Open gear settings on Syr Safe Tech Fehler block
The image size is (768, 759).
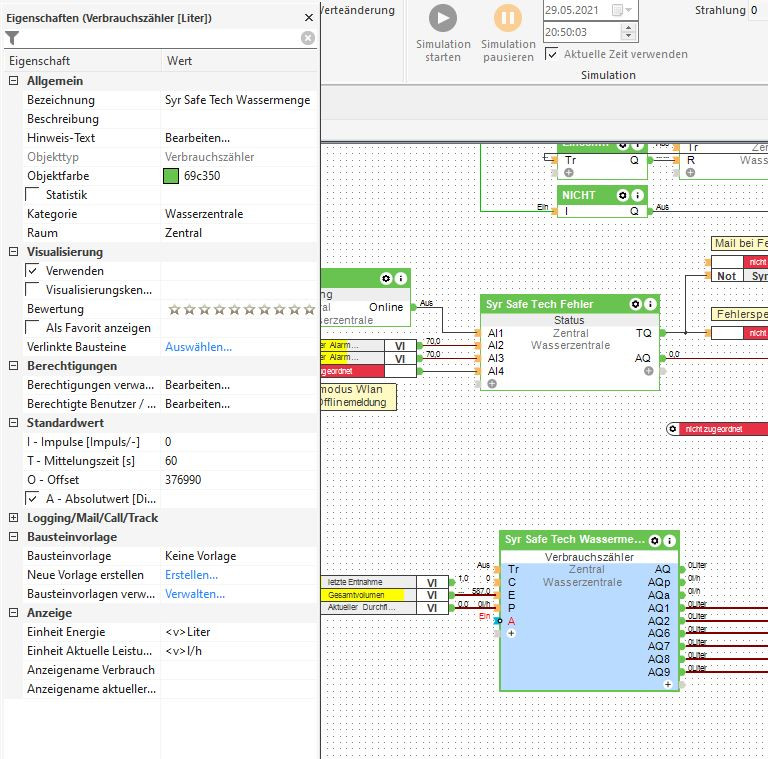635,304
